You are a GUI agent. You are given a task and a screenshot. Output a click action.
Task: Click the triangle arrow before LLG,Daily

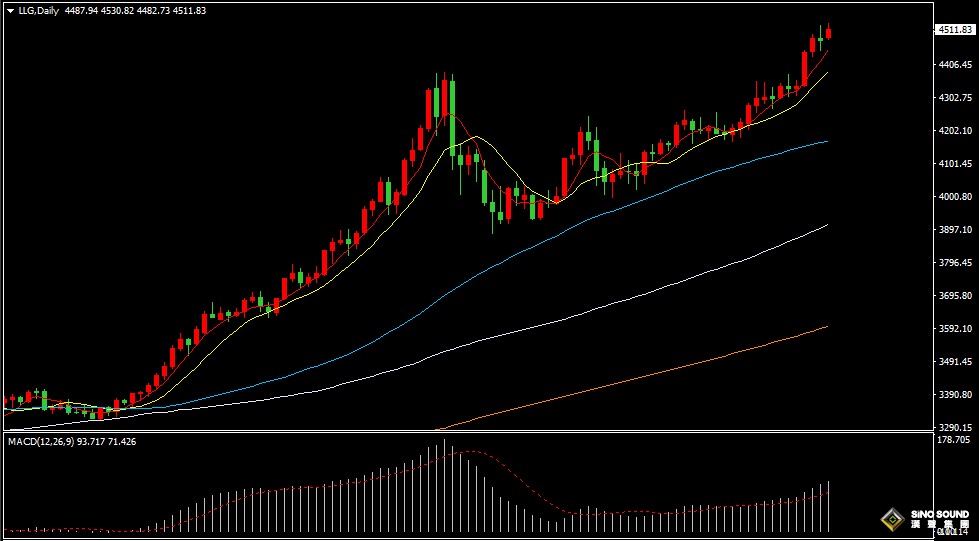[10, 11]
